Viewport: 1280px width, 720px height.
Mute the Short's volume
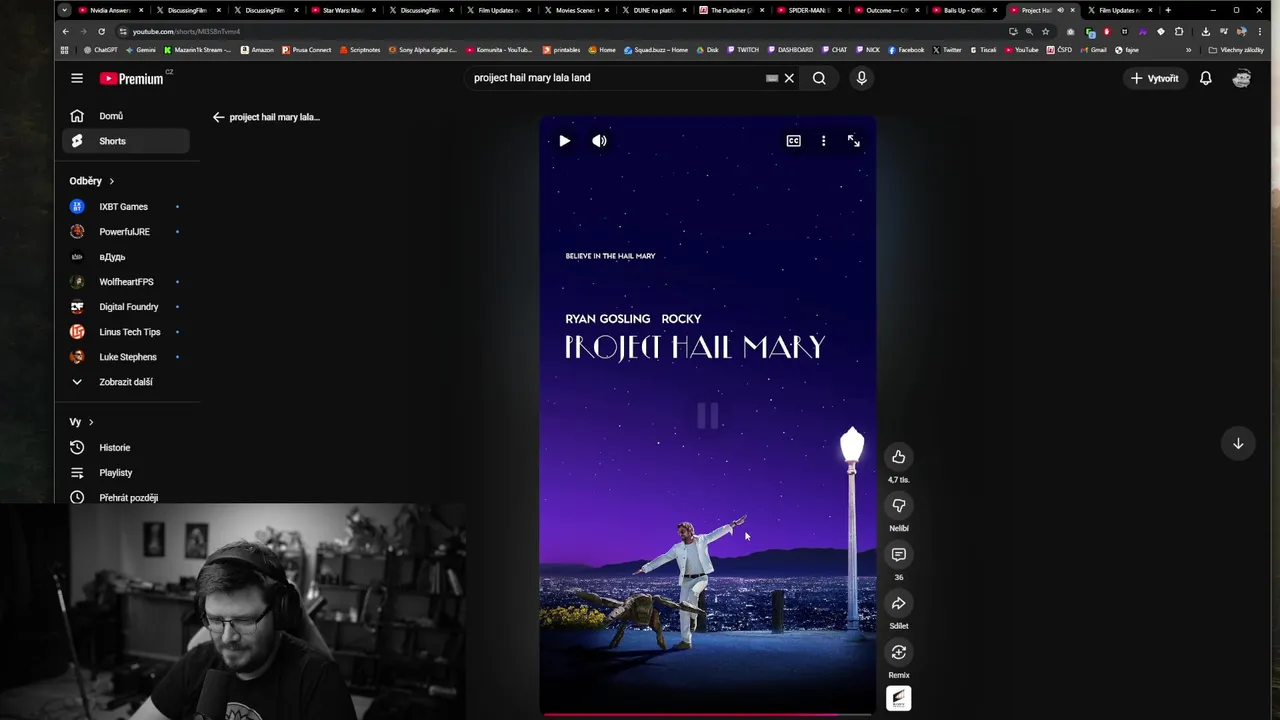[x=599, y=141]
